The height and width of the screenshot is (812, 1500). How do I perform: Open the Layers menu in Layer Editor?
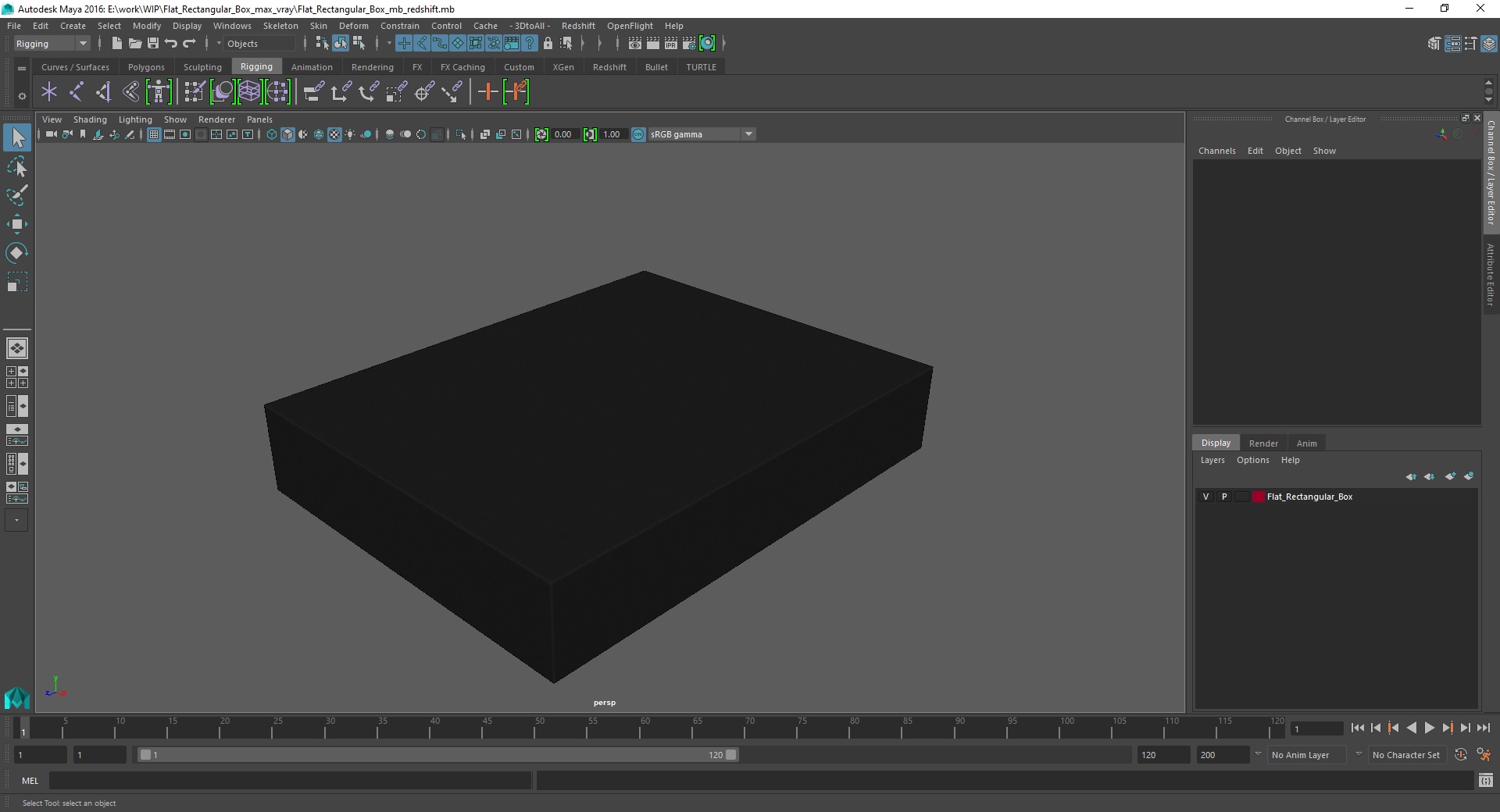[1212, 460]
